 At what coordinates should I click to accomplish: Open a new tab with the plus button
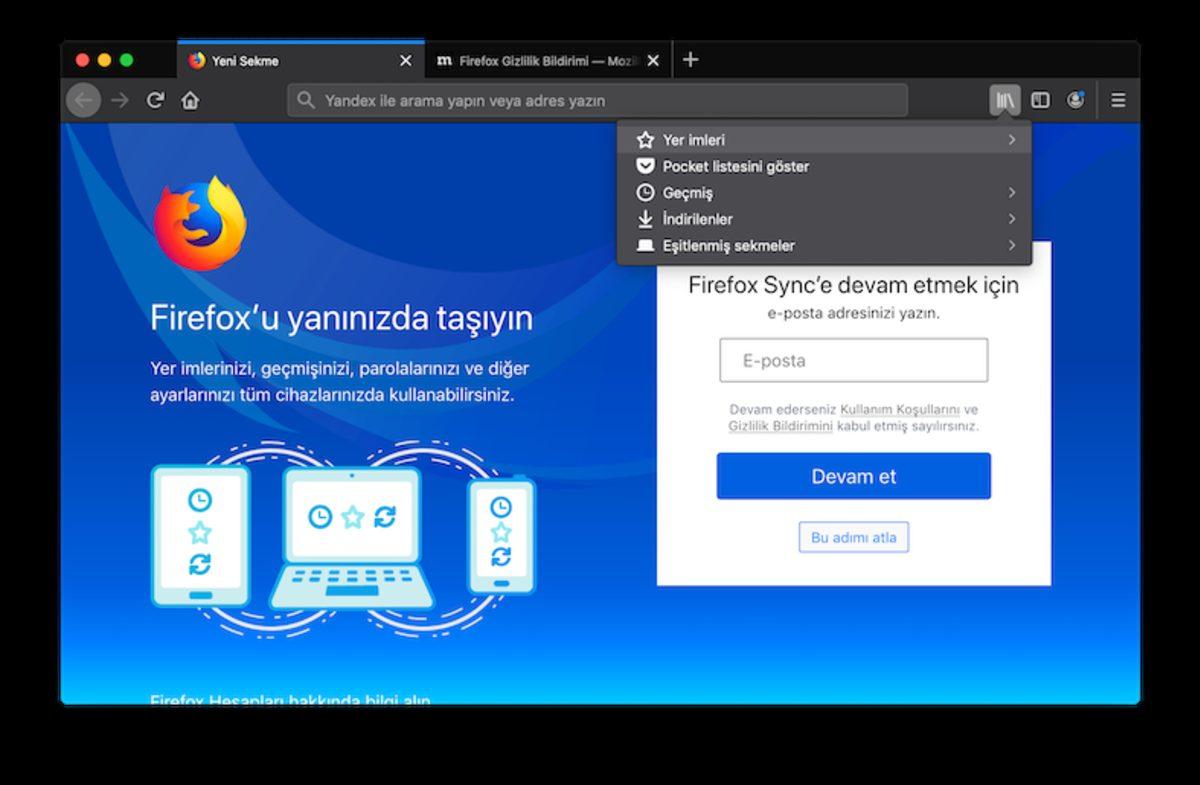[690, 60]
